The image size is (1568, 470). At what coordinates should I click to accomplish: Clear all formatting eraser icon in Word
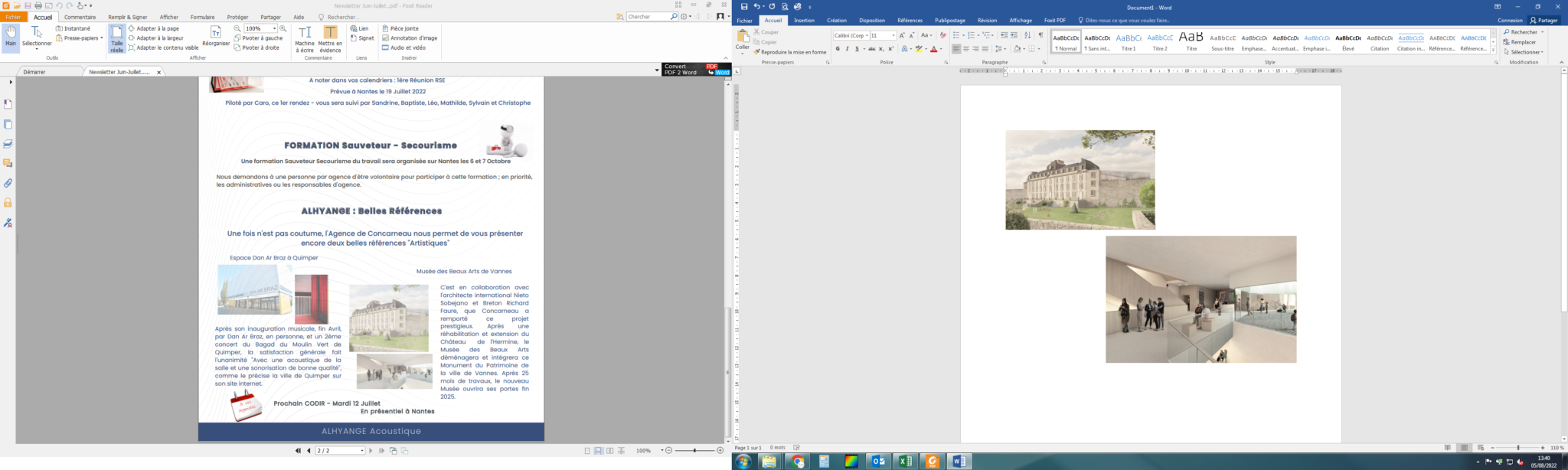pos(942,35)
